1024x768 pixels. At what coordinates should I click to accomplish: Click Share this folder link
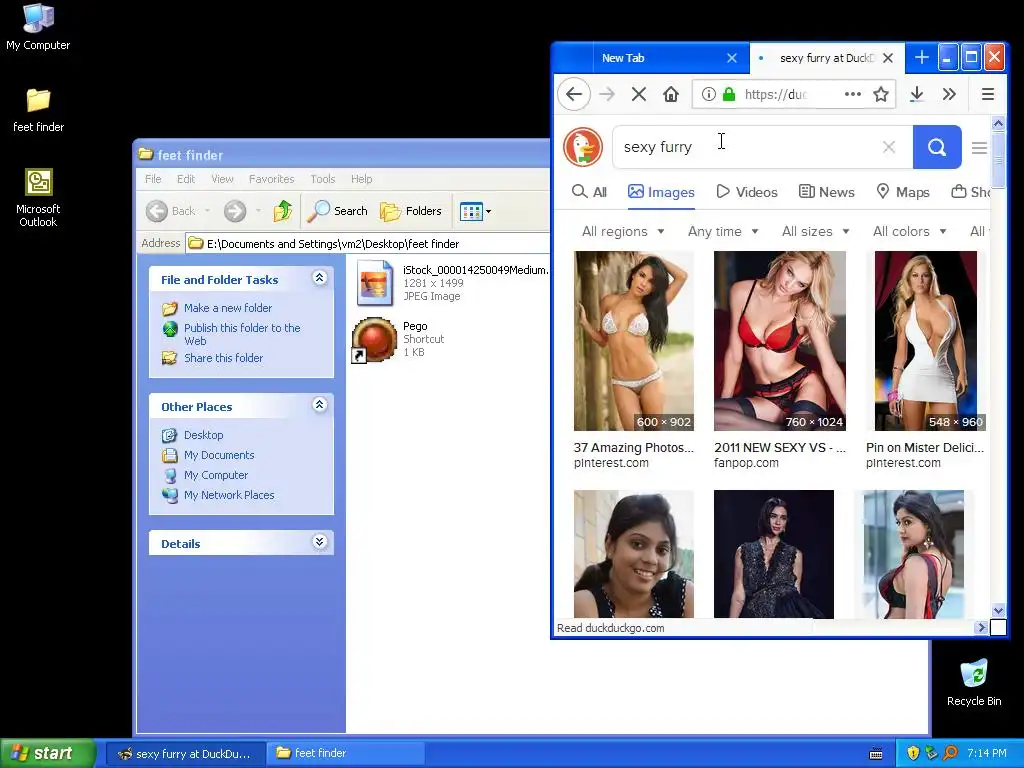[x=223, y=358]
